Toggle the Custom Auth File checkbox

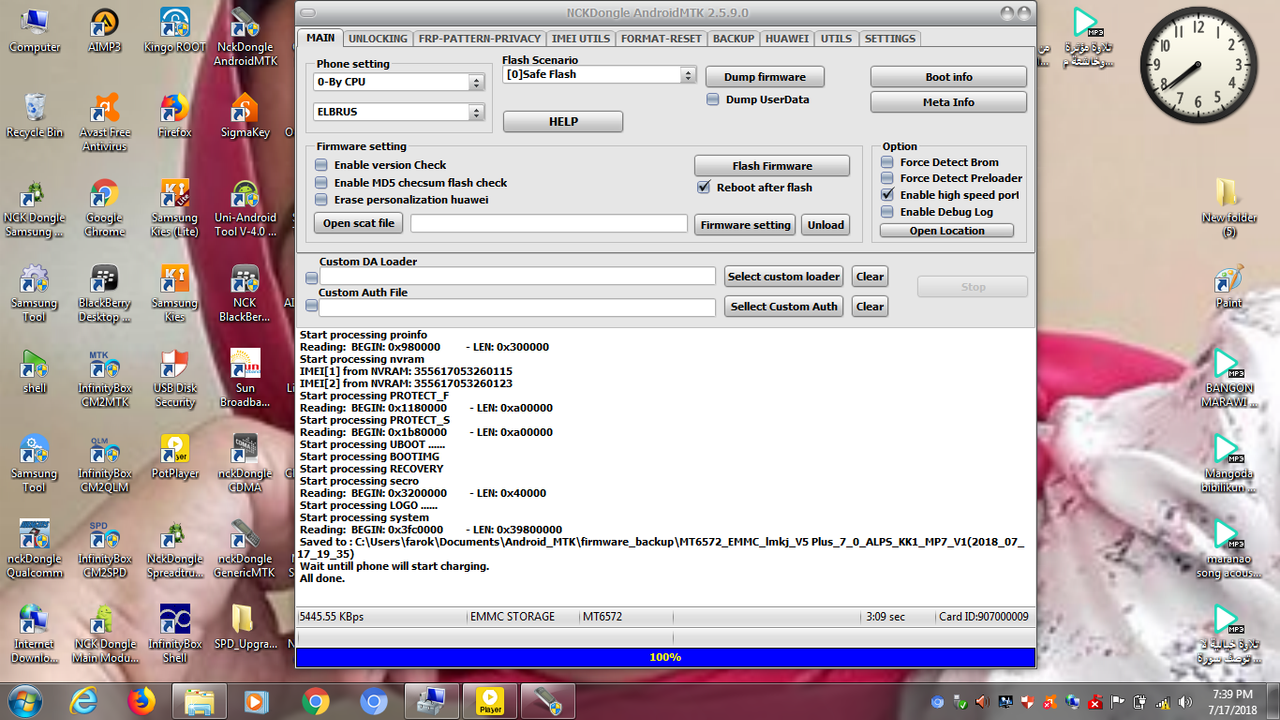[x=312, y=308]
